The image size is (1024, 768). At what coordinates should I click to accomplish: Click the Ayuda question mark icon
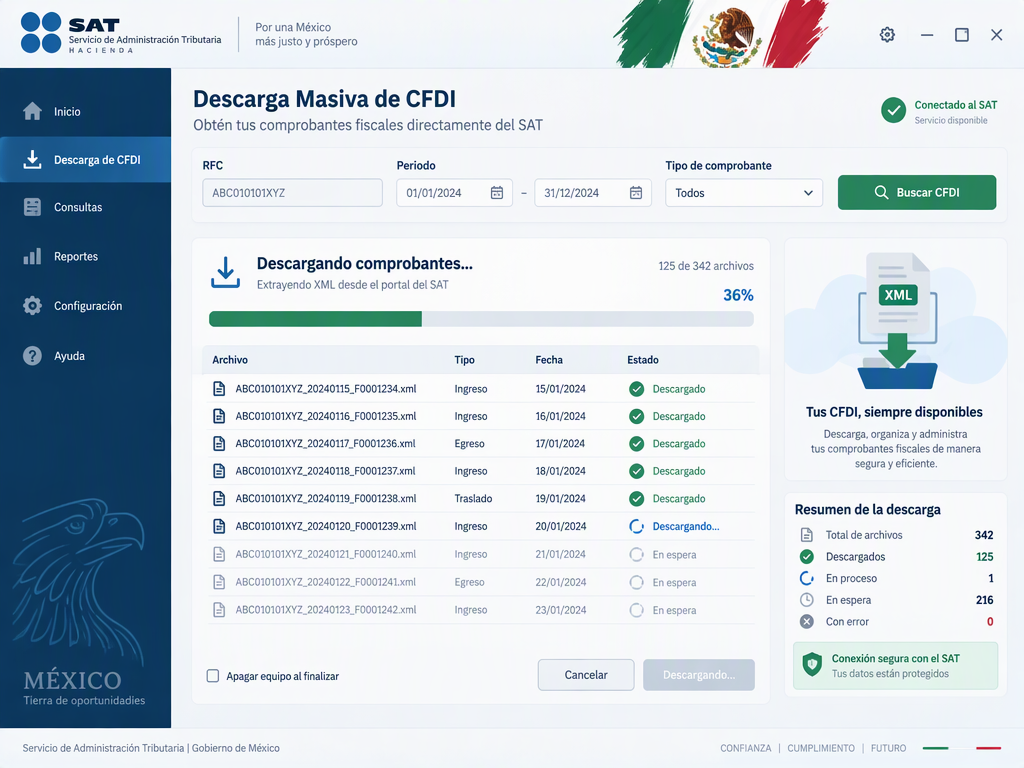tap(32, 356)
